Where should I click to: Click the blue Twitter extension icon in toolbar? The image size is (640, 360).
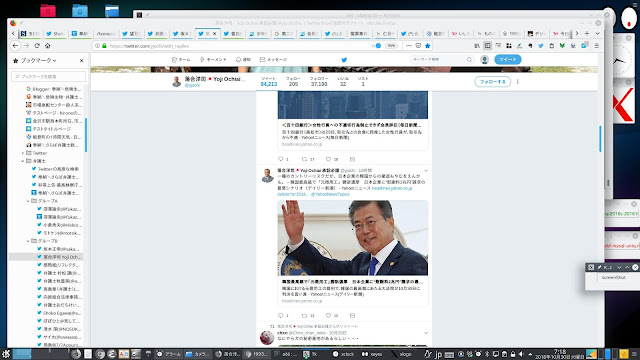pyautogui.click(x=541, y=46)
